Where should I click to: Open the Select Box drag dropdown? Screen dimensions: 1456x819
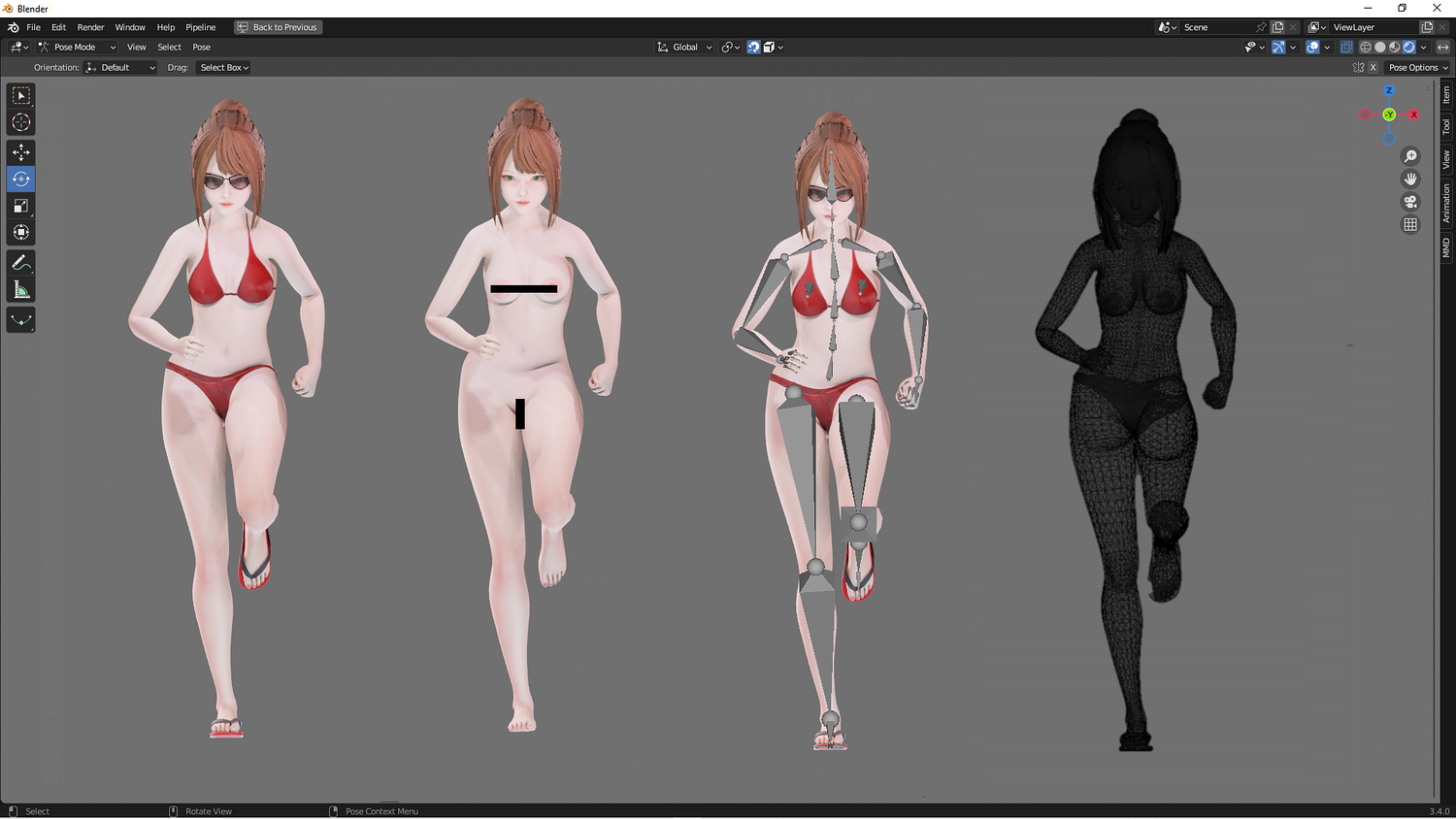click(224, 68)
